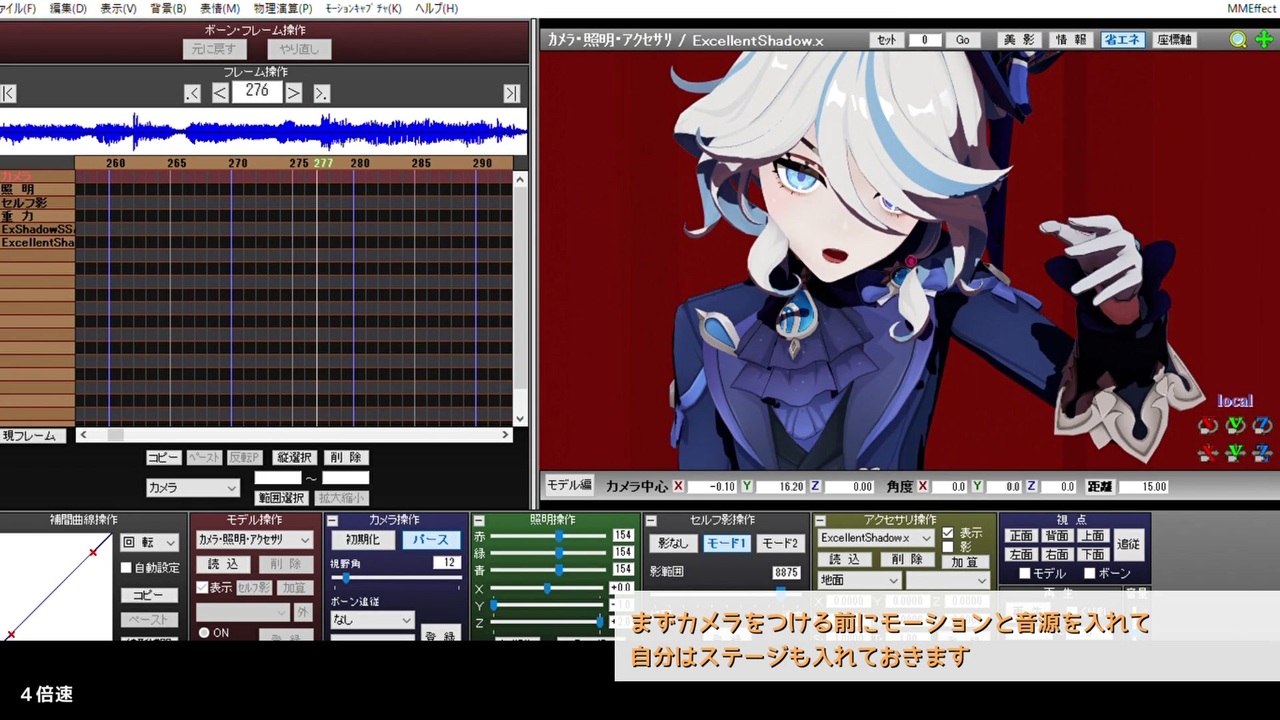Click the green cross move view icon
Viewport: 1280px width, 720px height.
point(1263,40)
